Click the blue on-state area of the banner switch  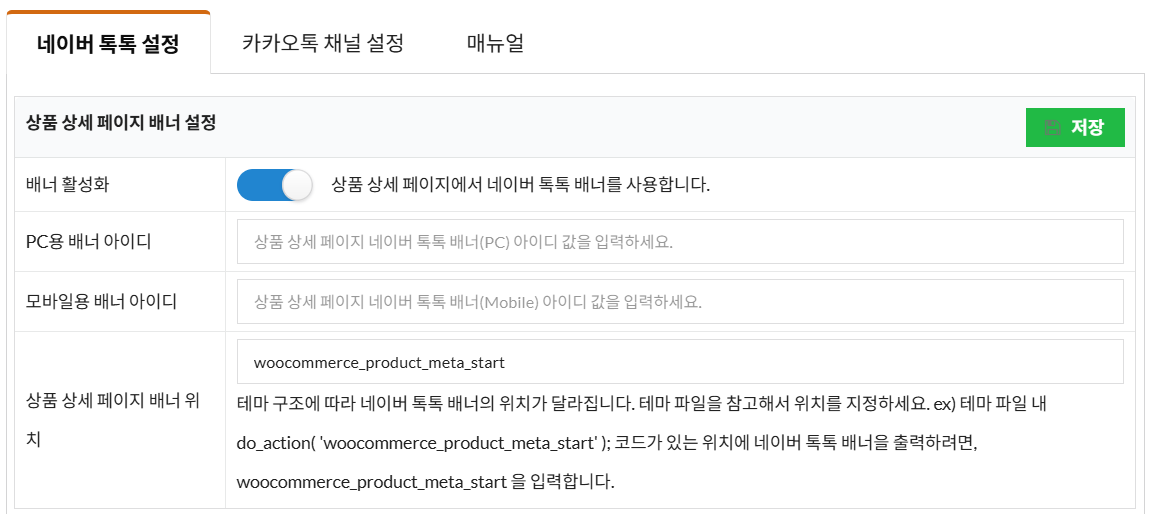coord(257,185)
